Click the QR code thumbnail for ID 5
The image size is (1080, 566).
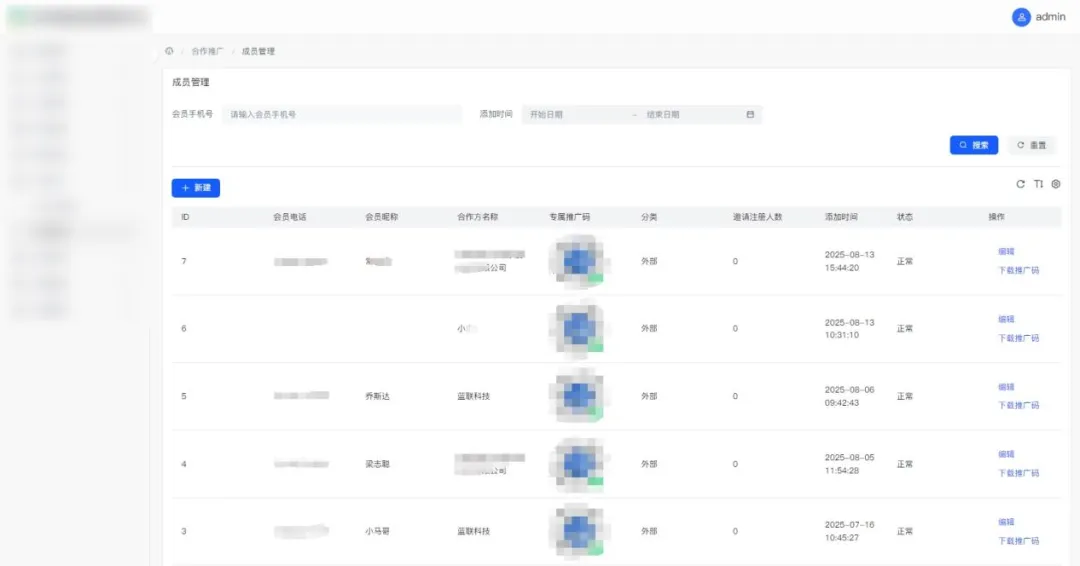pyautogui.click(x=577, y=396)
